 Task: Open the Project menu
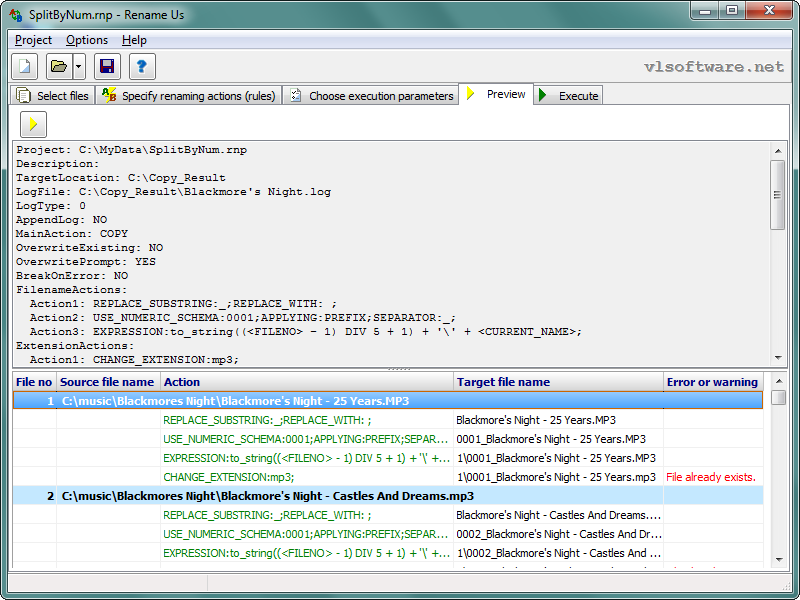coord(33,40)
